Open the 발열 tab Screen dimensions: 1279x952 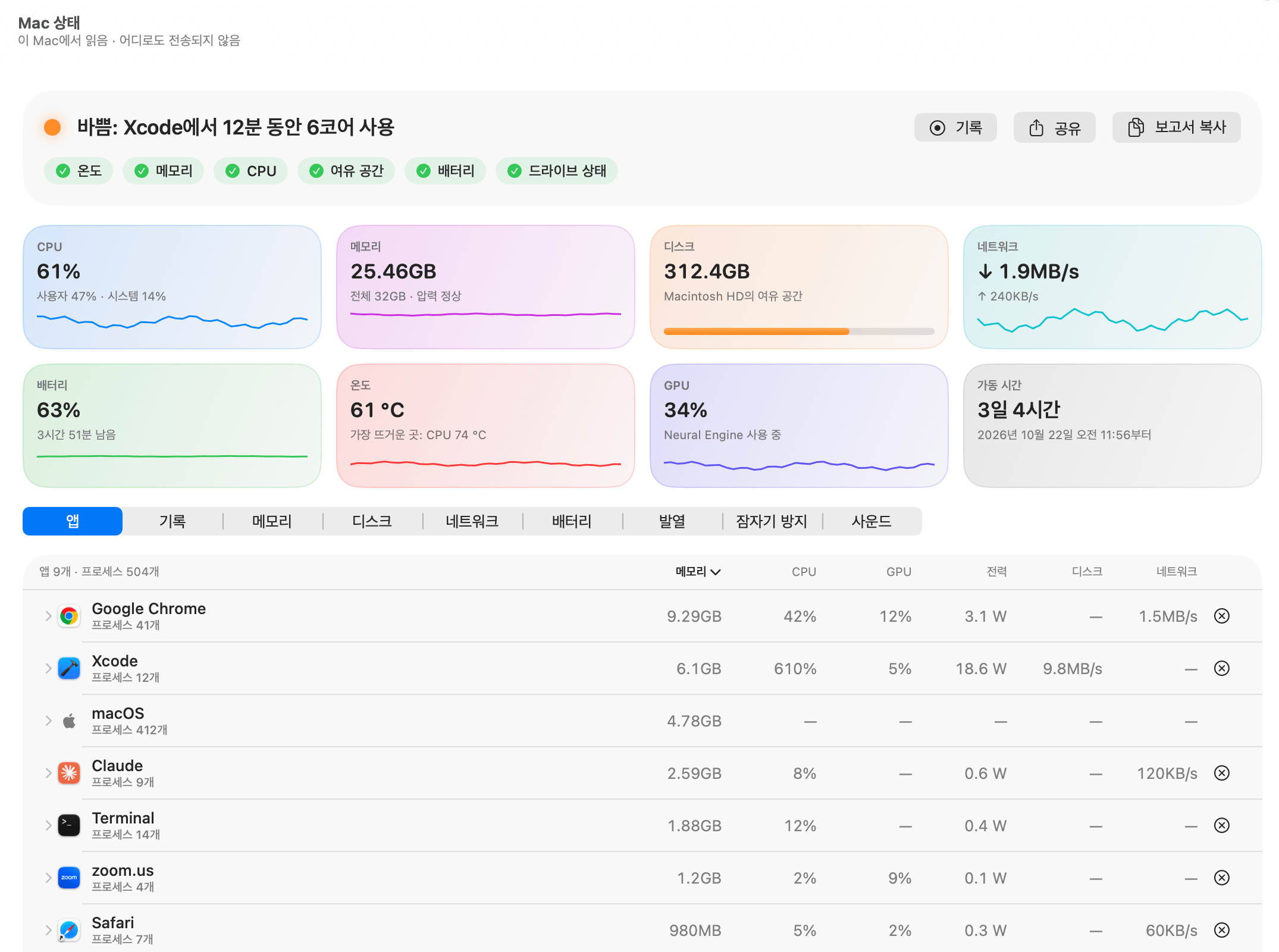672,522
